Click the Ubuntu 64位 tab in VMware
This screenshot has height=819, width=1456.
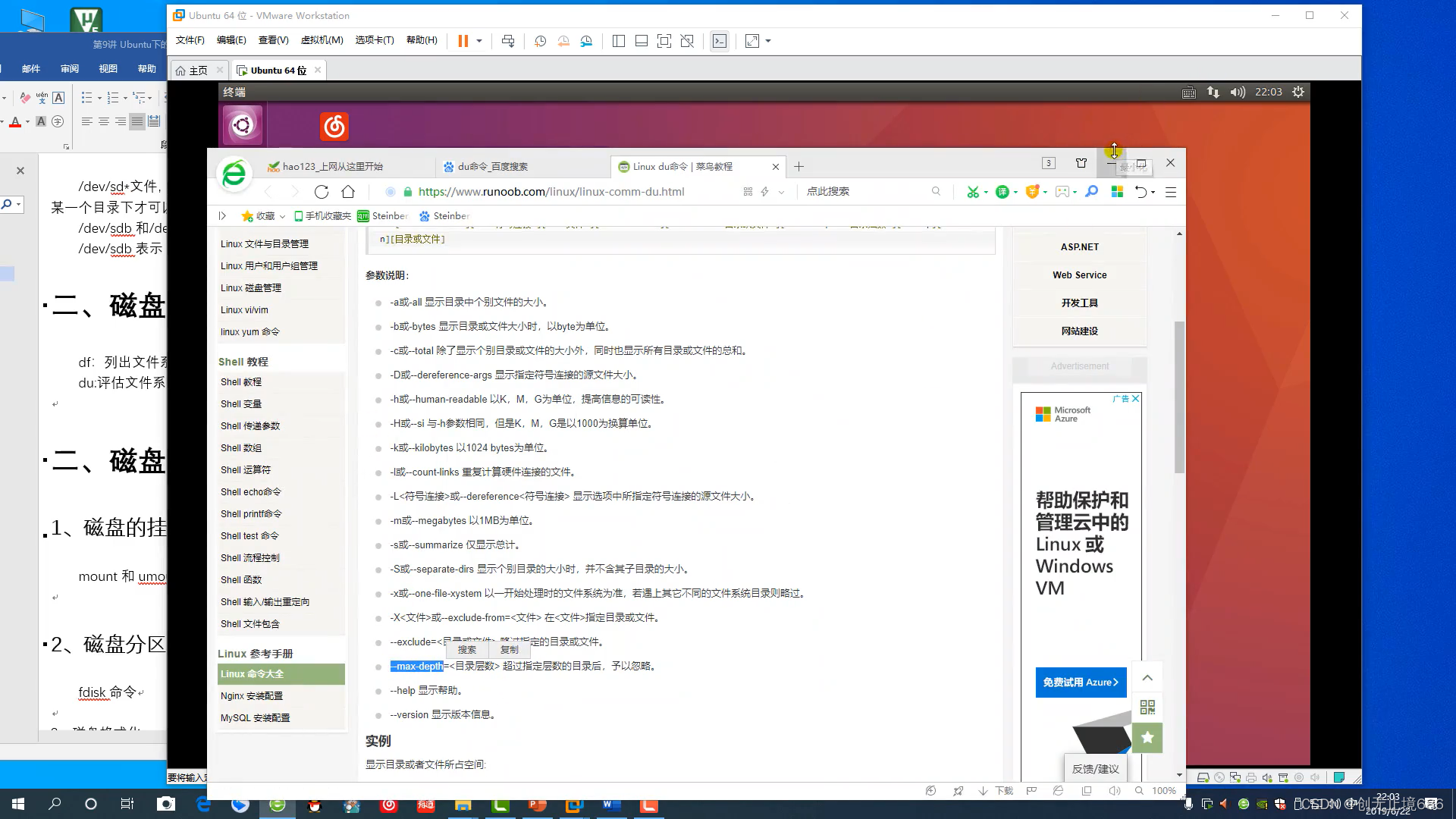(x=278, y=70)
